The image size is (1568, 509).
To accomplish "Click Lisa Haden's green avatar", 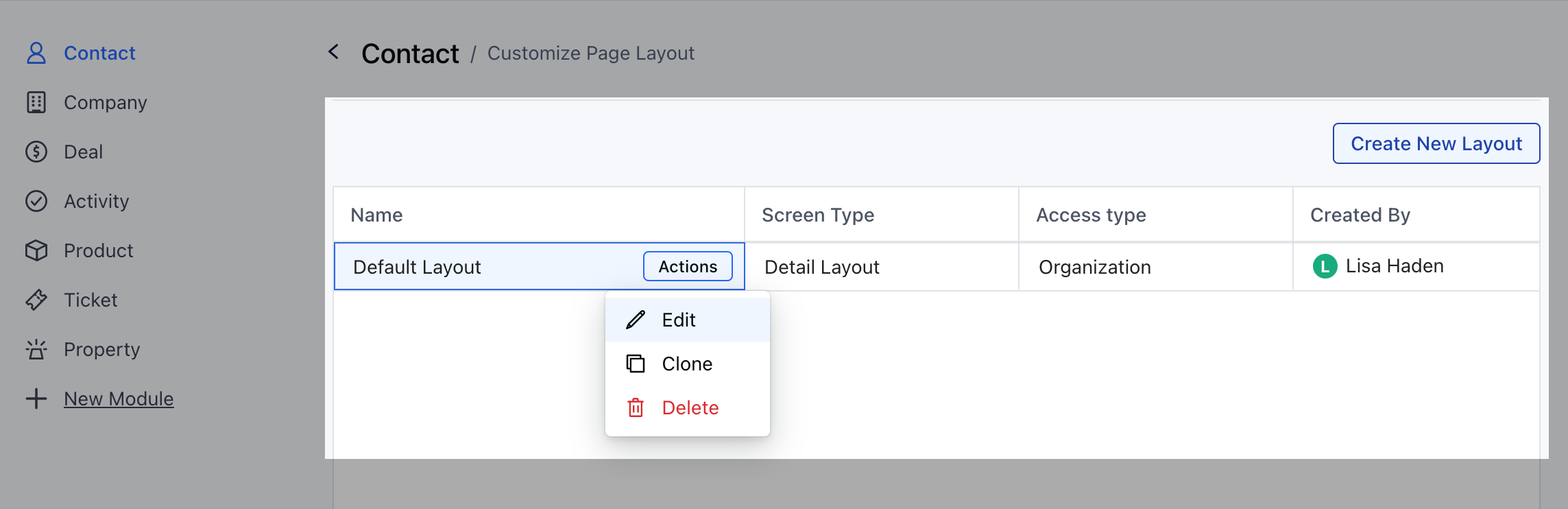I will 1325,266.
